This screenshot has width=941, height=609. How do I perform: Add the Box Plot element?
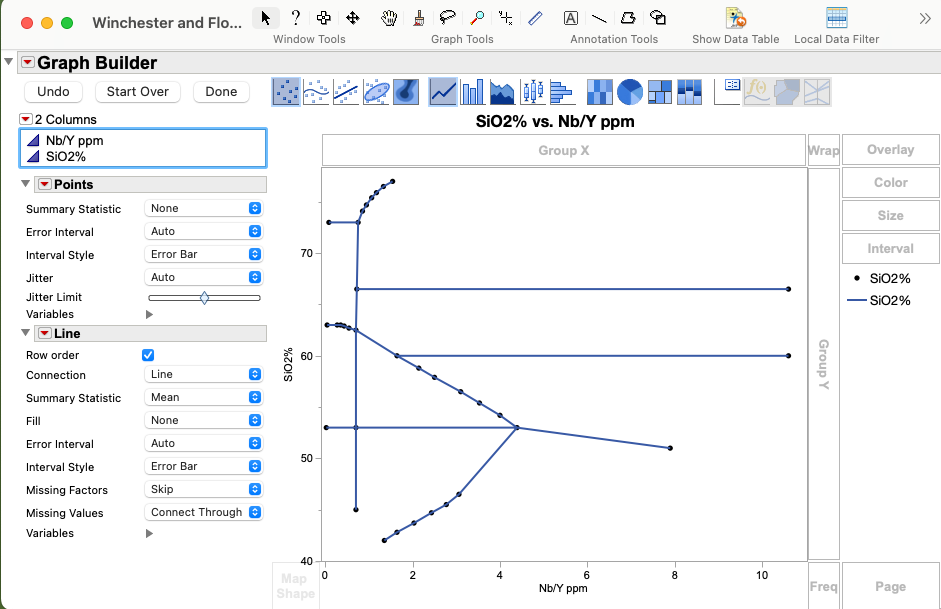(x=532, y=92)
